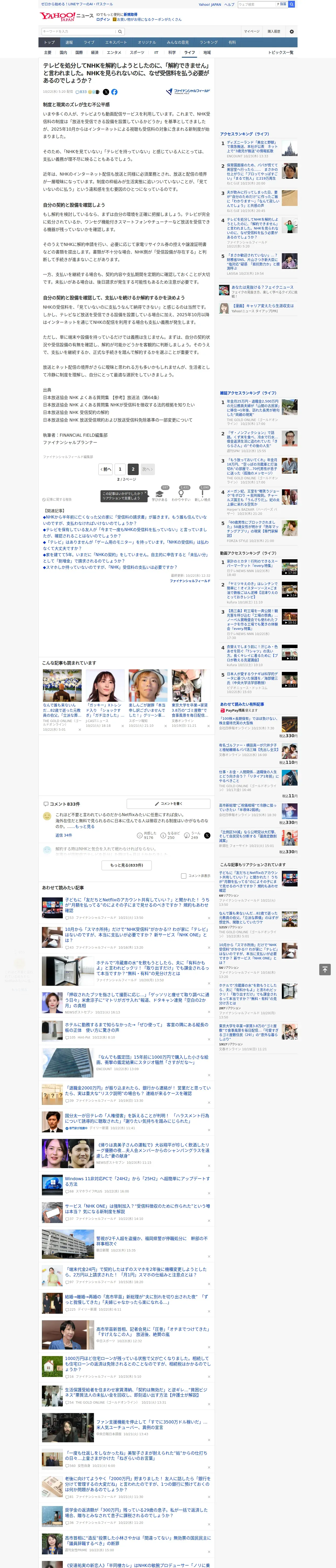
Task: Open the エキスパート navigation tab
Action: (x=116, y=42)
